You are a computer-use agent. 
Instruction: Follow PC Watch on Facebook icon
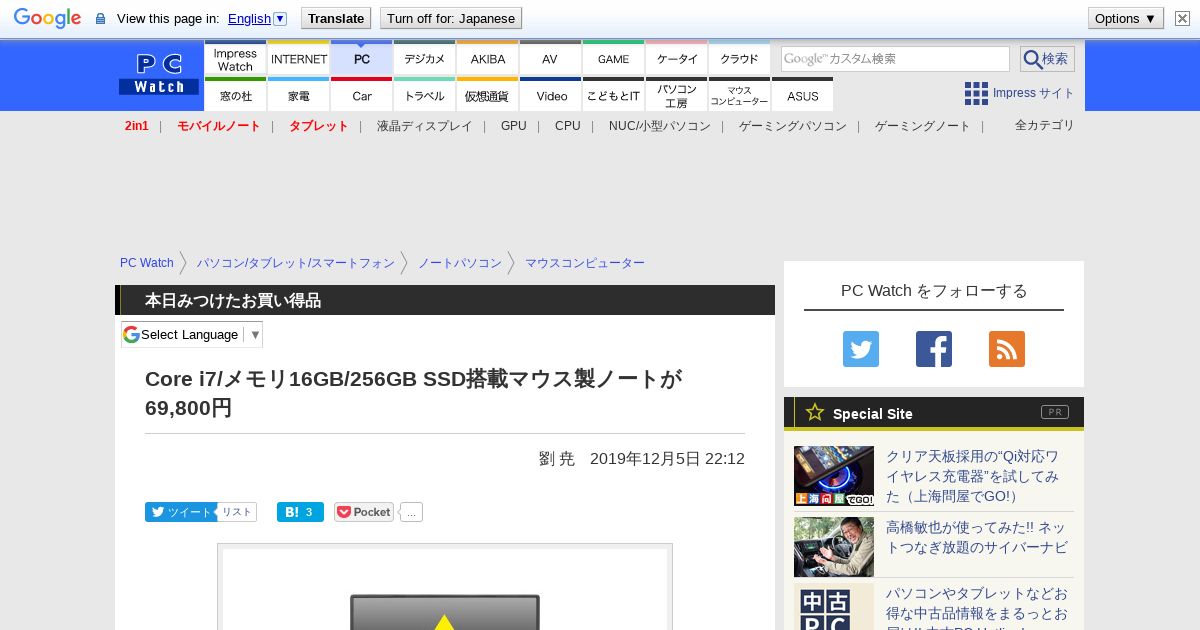[934, 349]
